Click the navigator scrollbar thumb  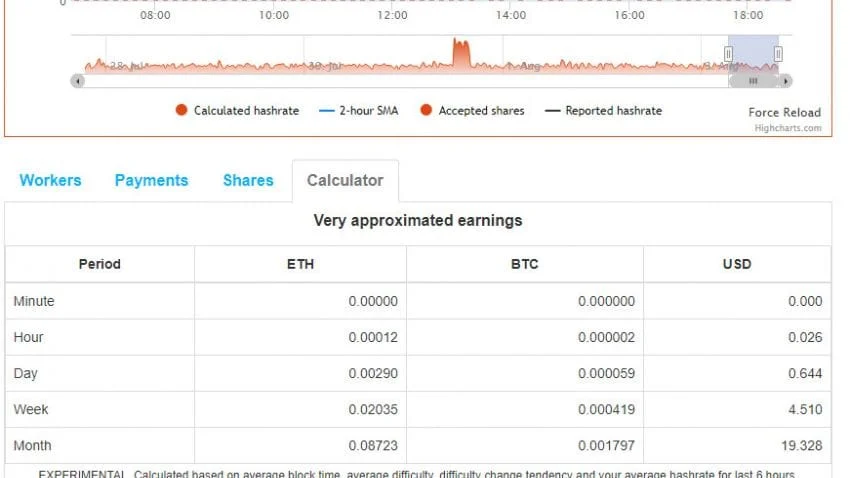[753, 81]
